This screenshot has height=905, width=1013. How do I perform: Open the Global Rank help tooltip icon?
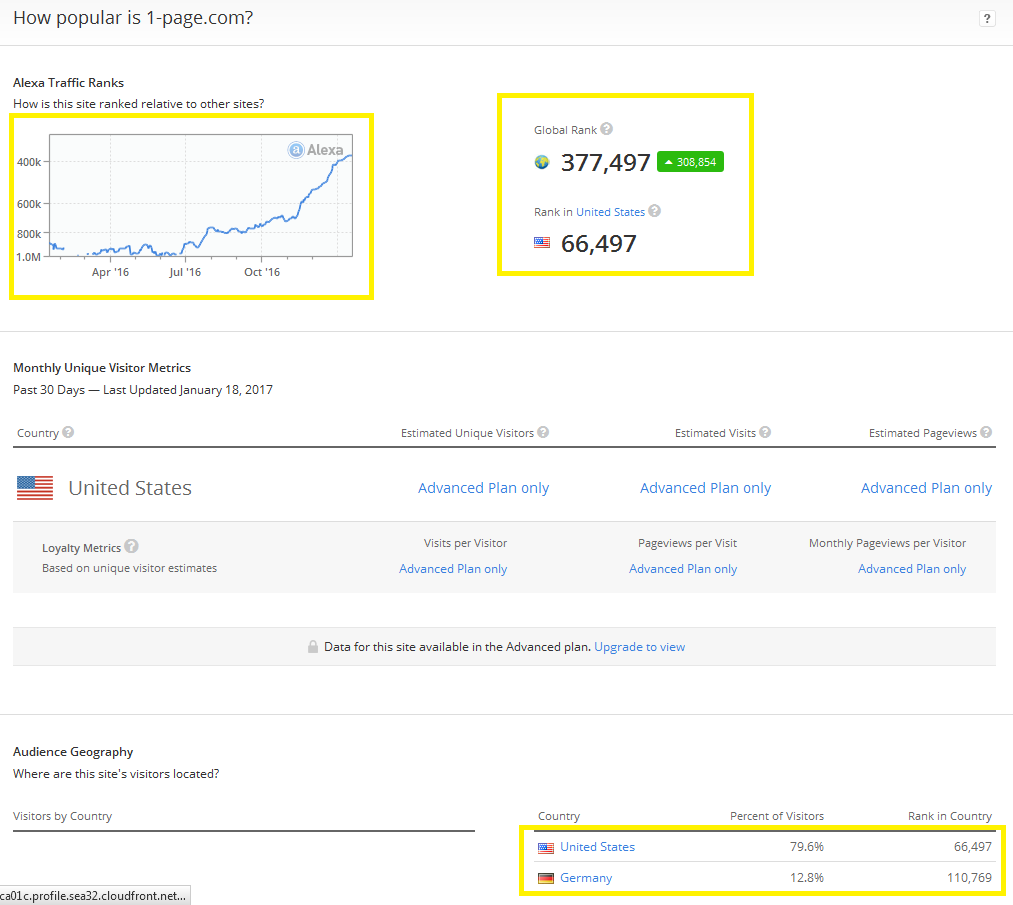click(606, 129)
